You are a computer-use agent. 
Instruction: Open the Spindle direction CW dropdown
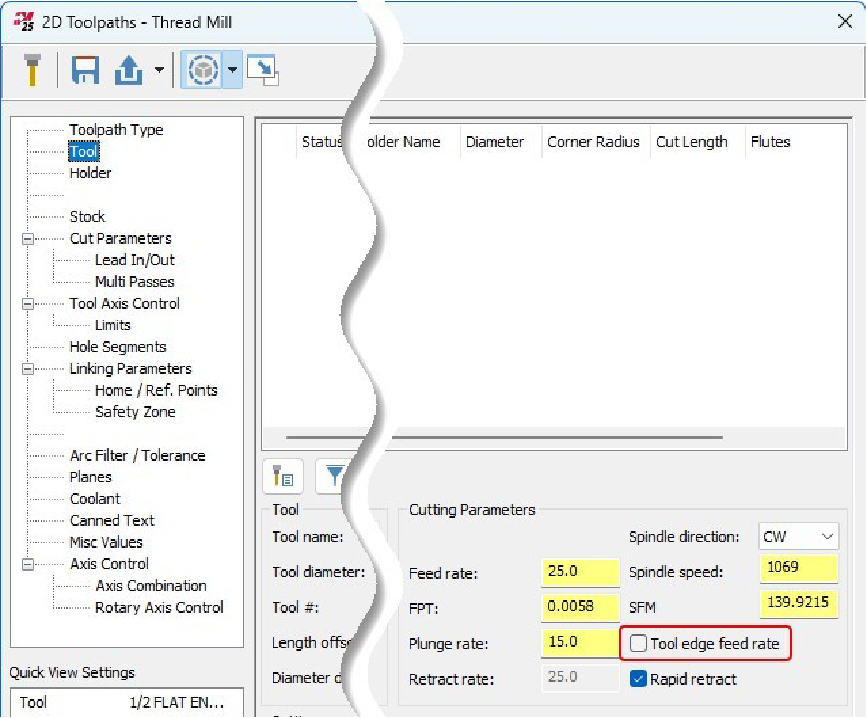(x=799, y=536)
